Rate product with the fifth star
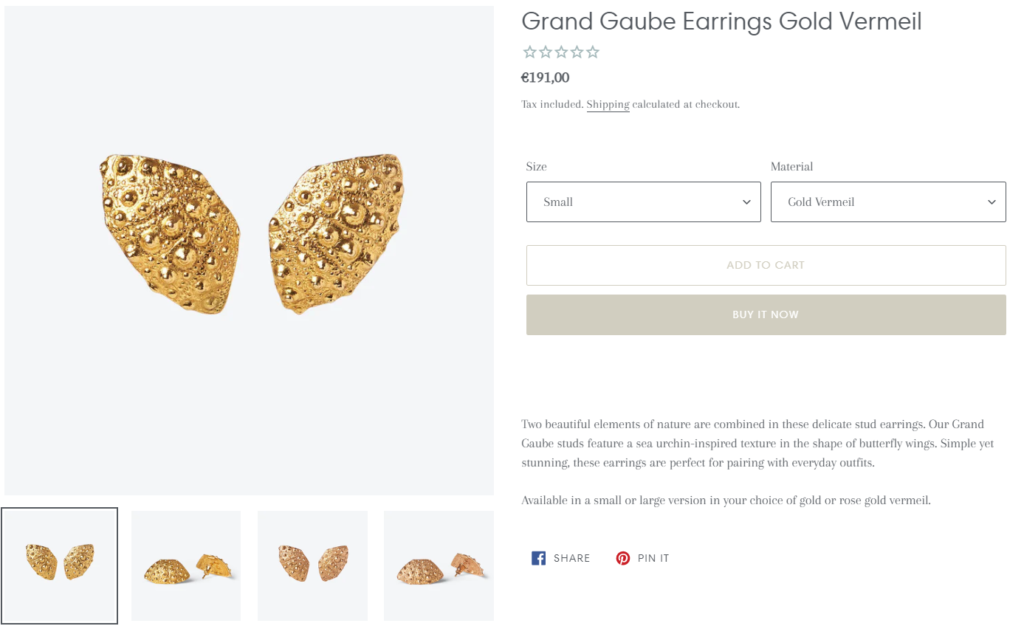Screen dimensions: 1024x626 [592, 52]
